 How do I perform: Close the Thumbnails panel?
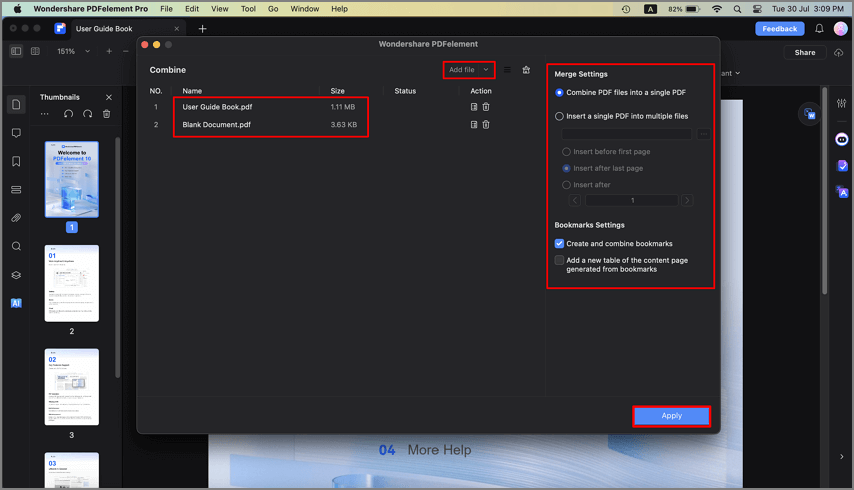pyautogui.click(x=109, y=97)
